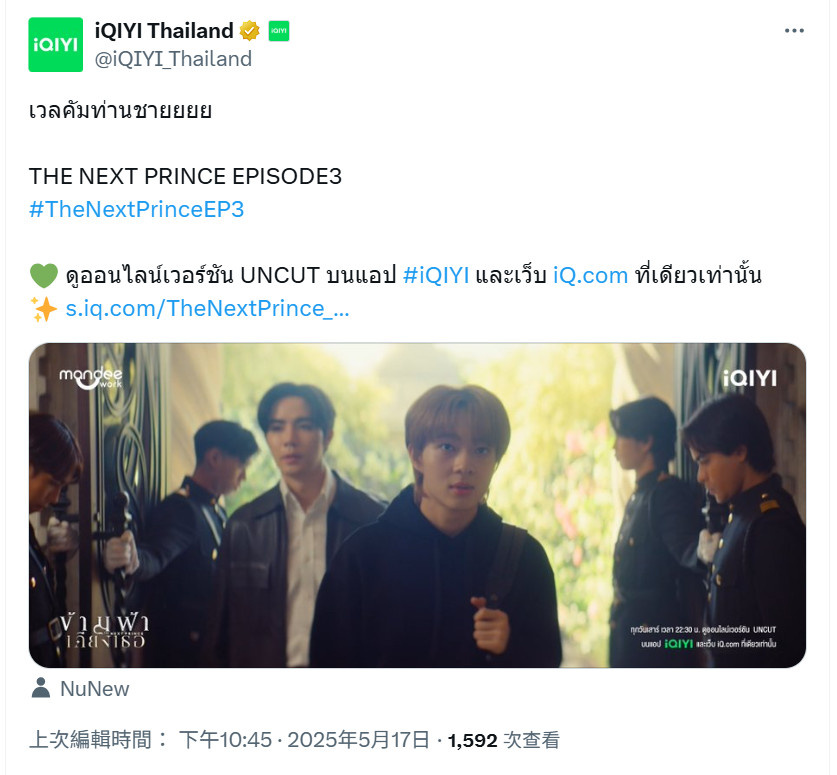Click the sparkles emoji before link
Screen dimensions: 837x775
(44, 309)
